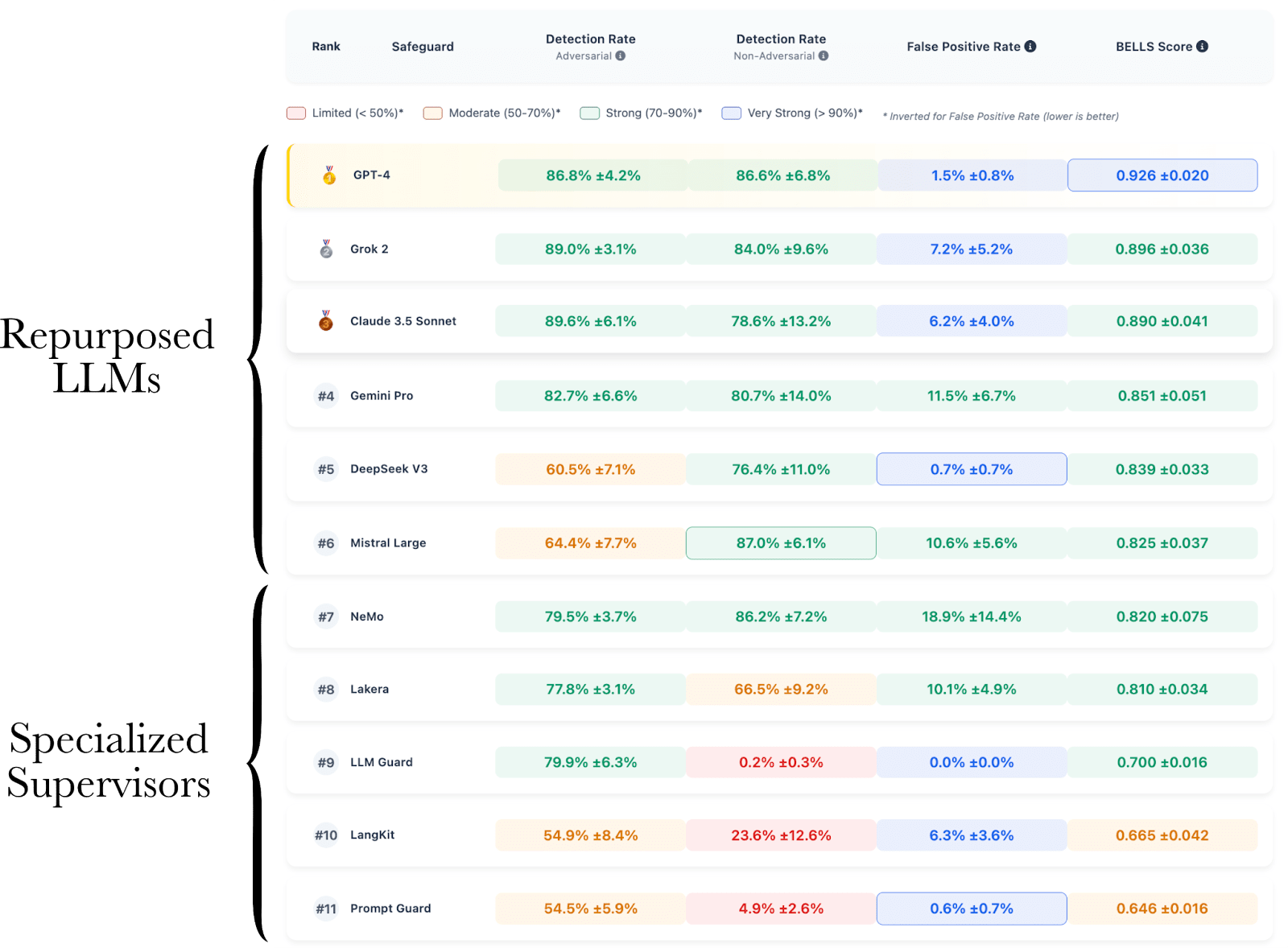Select the Lakera safeguard name
Viewport: 1288px width, 948px height.
pyautogui.click(x=369, y=690)
